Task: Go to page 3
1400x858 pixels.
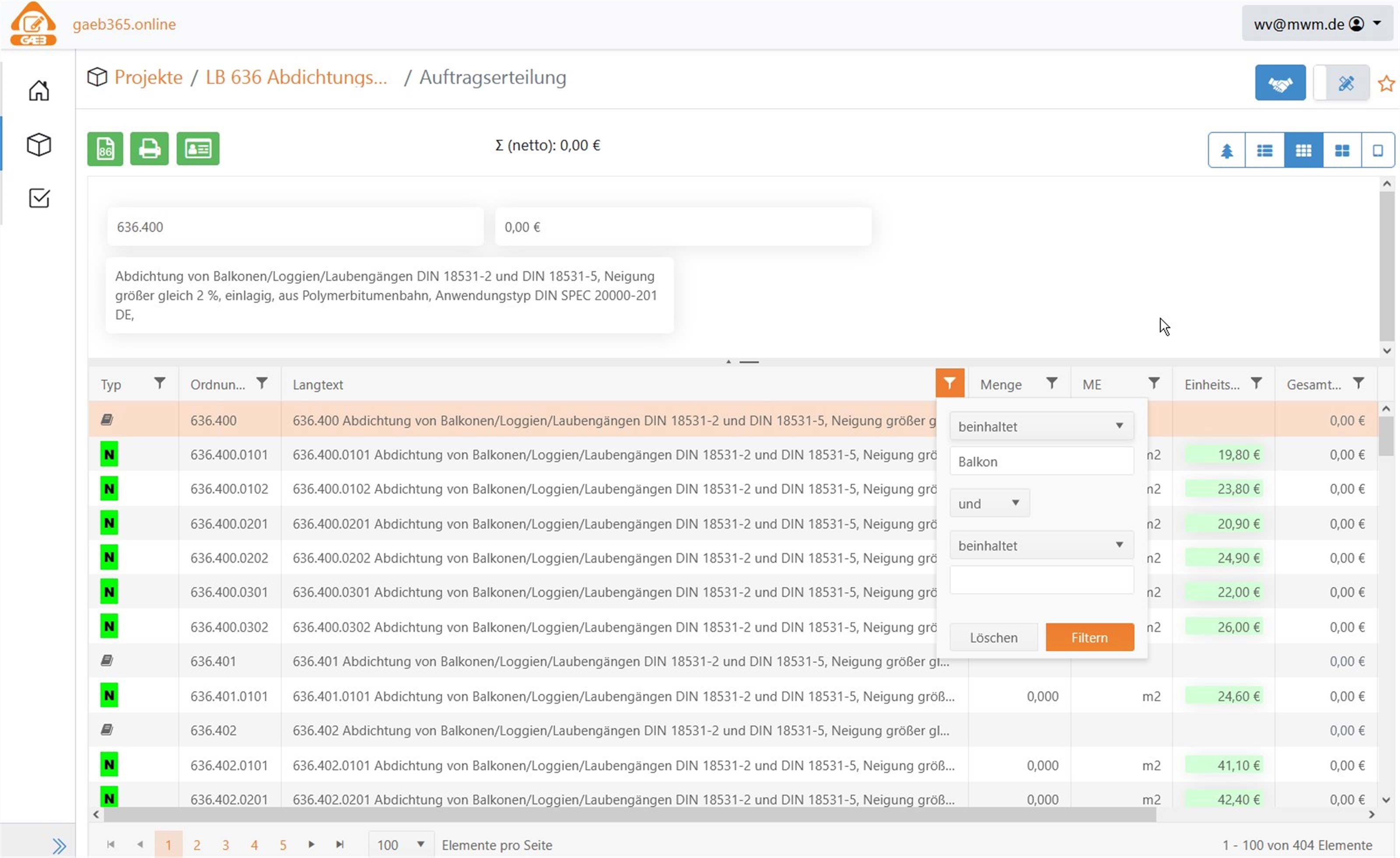Action: (x=225, y=845)
